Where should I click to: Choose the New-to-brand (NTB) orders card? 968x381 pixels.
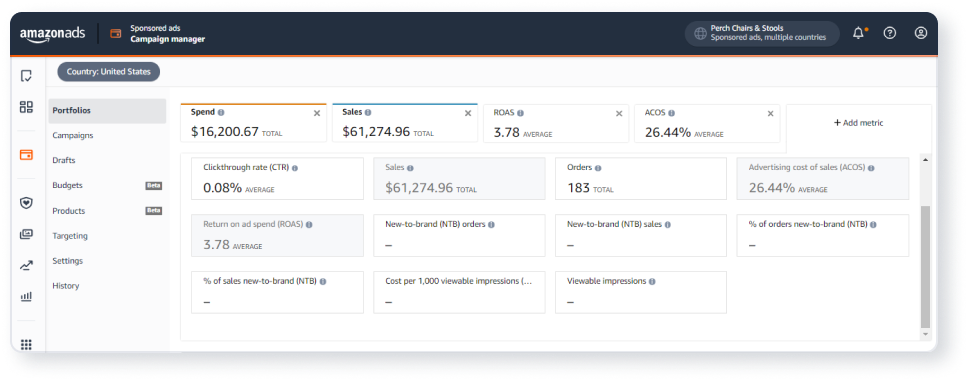[x=459, y=235]
